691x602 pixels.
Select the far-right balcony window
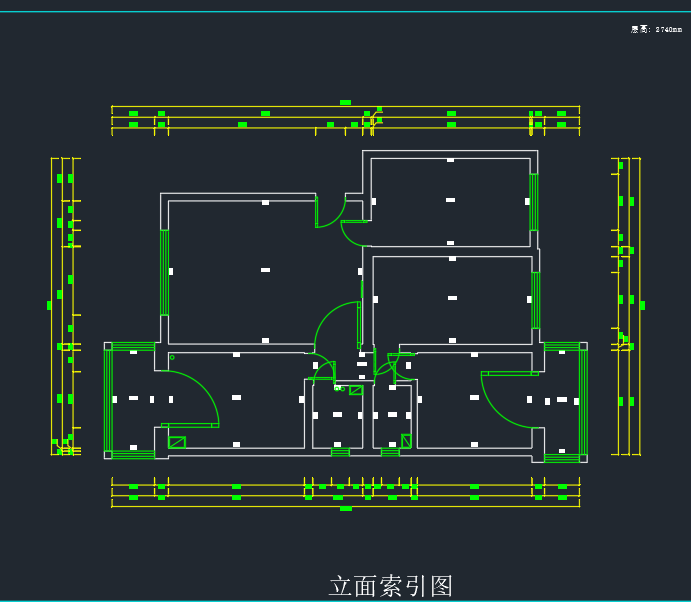click(583, 401)
